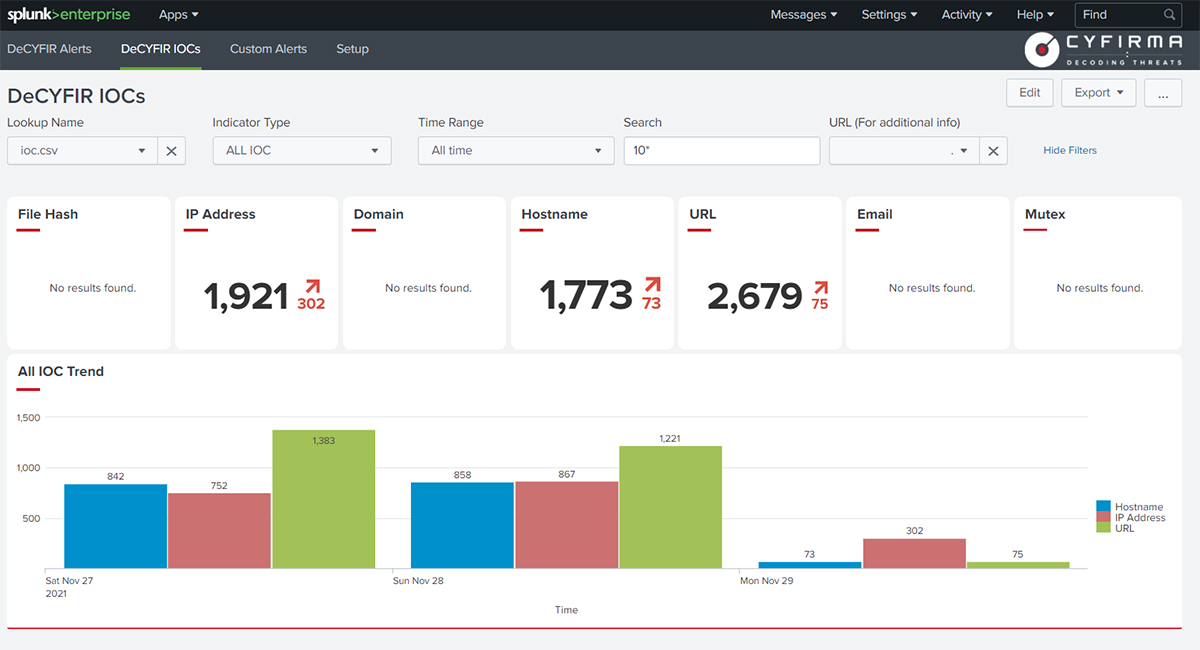
Task: Click the Mutex panel title
Action: click(x=1045, y=214)
